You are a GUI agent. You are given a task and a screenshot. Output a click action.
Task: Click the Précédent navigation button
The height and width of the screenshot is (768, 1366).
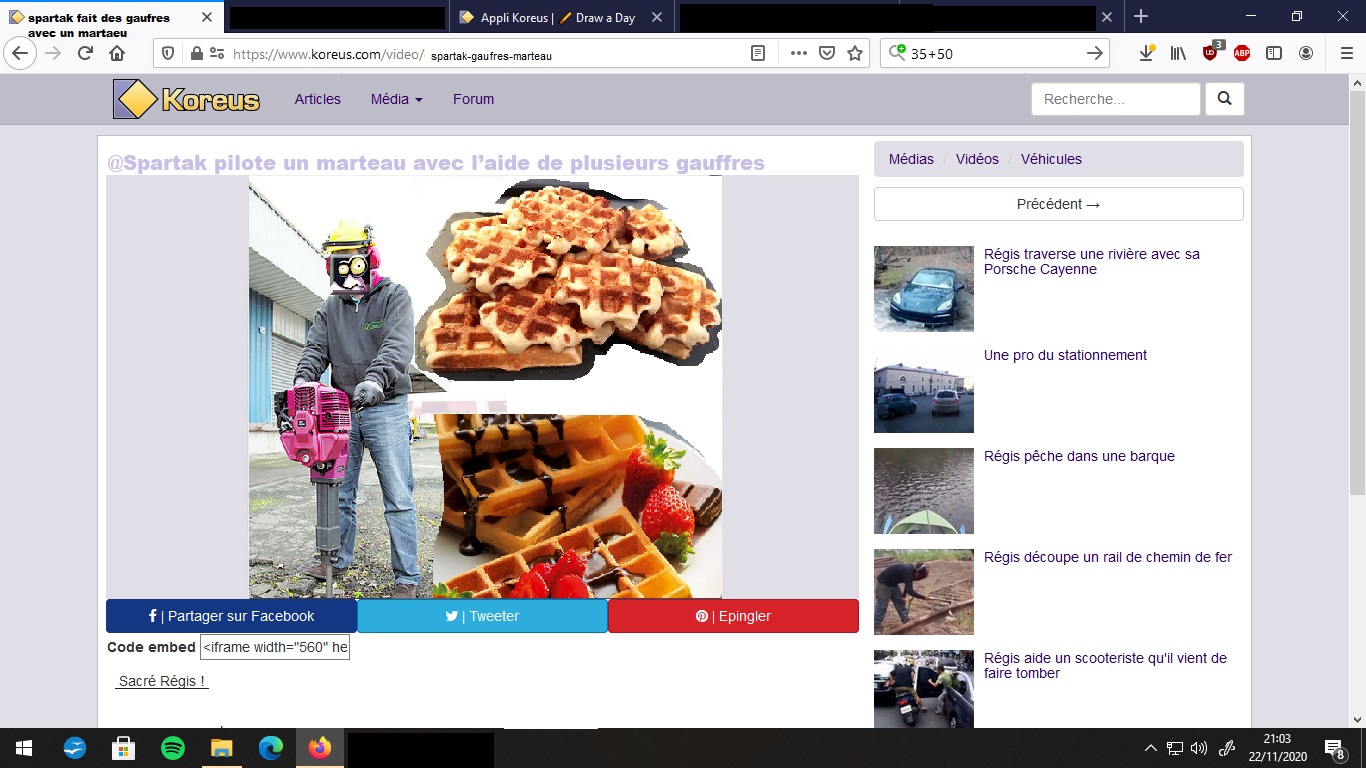(1058, 204)
